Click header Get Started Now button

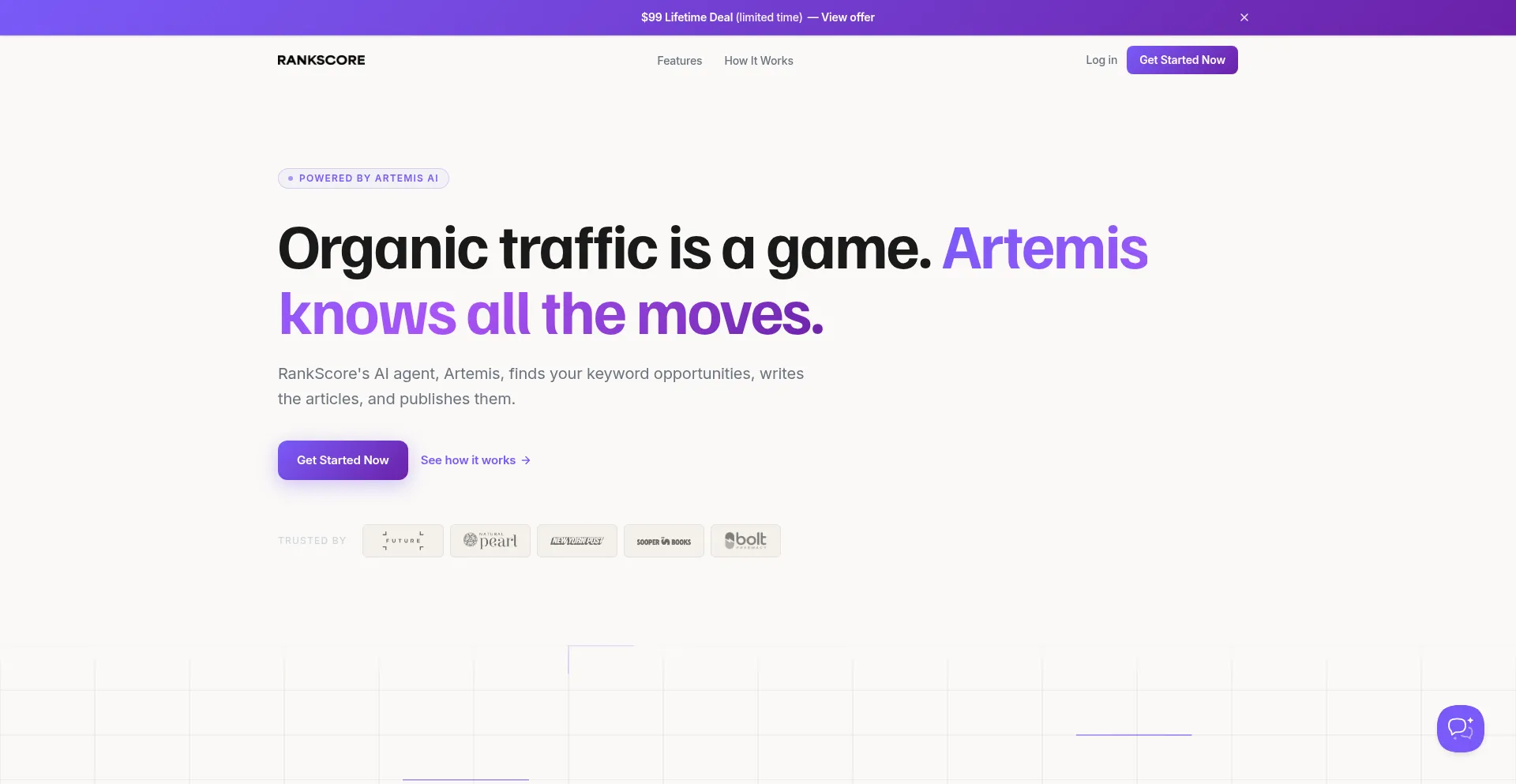coord(1182,60)
